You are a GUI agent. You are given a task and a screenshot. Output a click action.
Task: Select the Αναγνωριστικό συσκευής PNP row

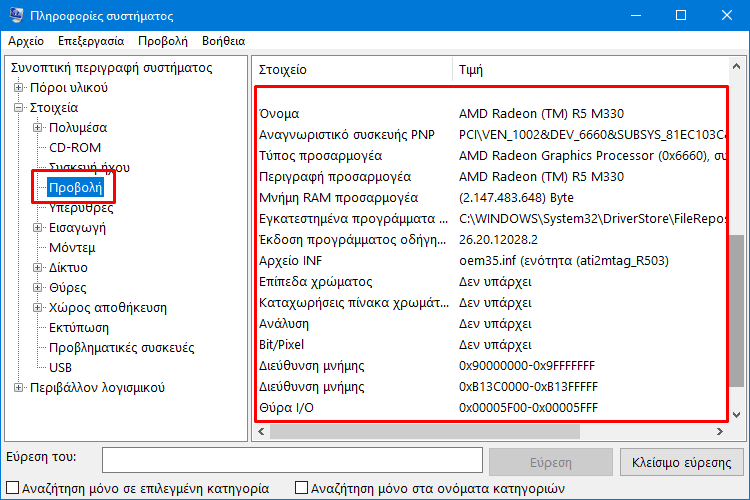(x=492, y=135)
